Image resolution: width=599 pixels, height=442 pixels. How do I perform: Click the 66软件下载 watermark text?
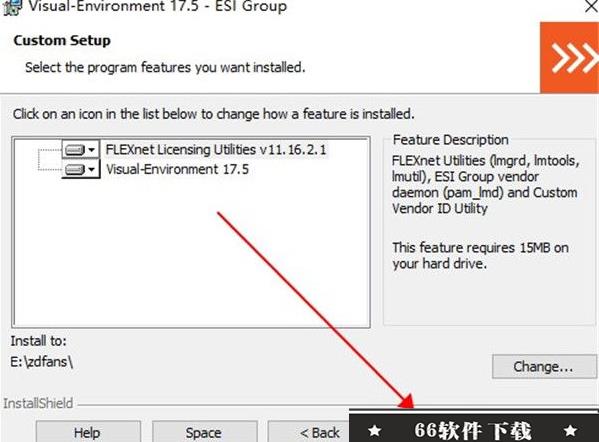coord(473,431)
